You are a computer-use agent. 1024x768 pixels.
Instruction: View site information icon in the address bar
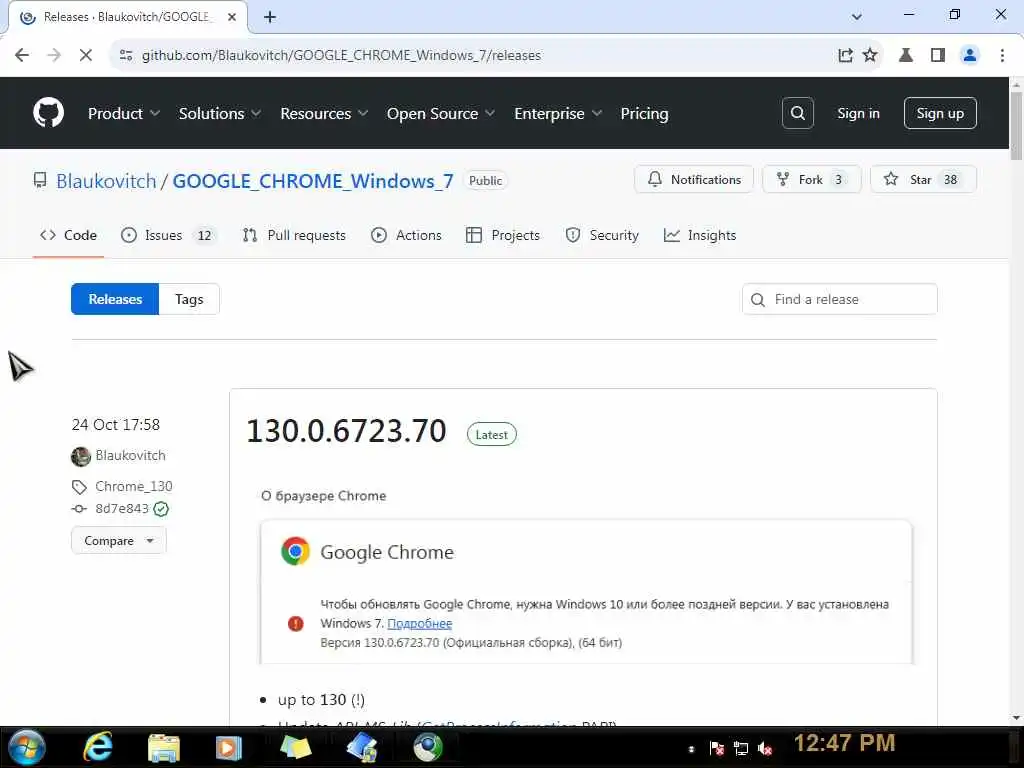(x=126, y=55)
